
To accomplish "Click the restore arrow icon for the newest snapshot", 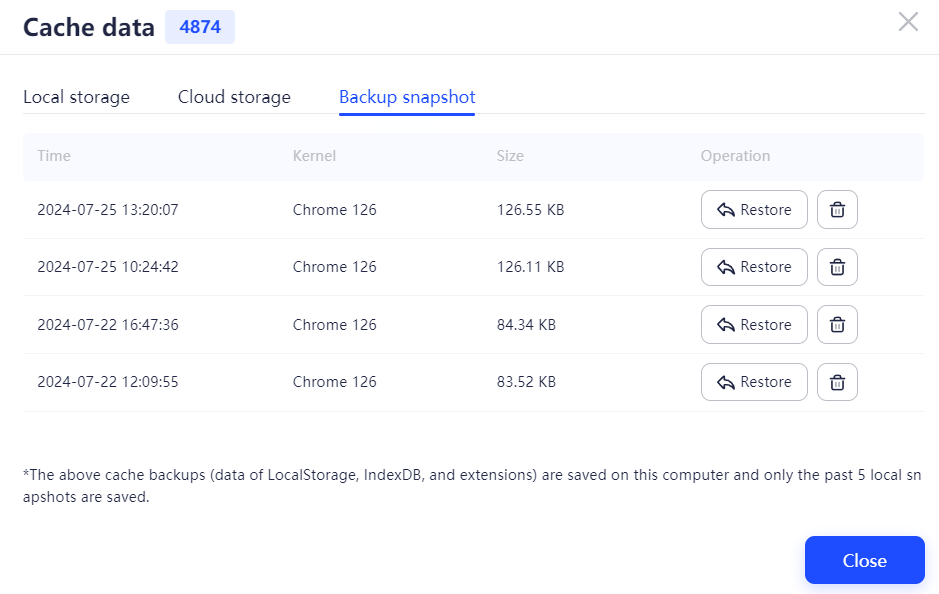I will 728,209.
